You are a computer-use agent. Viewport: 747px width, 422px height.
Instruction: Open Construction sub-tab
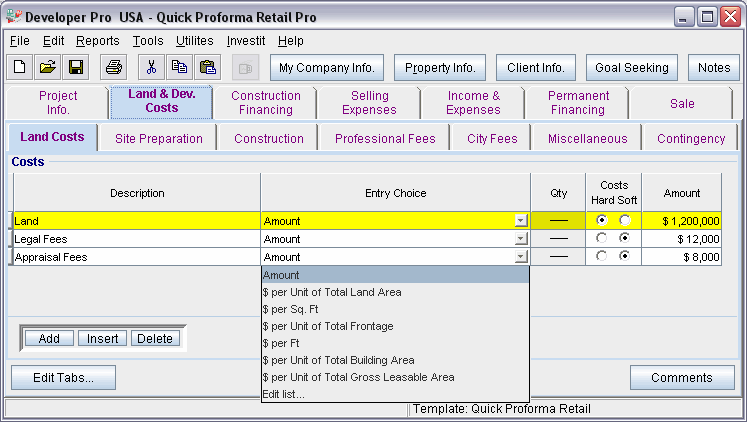pos(269,139)
